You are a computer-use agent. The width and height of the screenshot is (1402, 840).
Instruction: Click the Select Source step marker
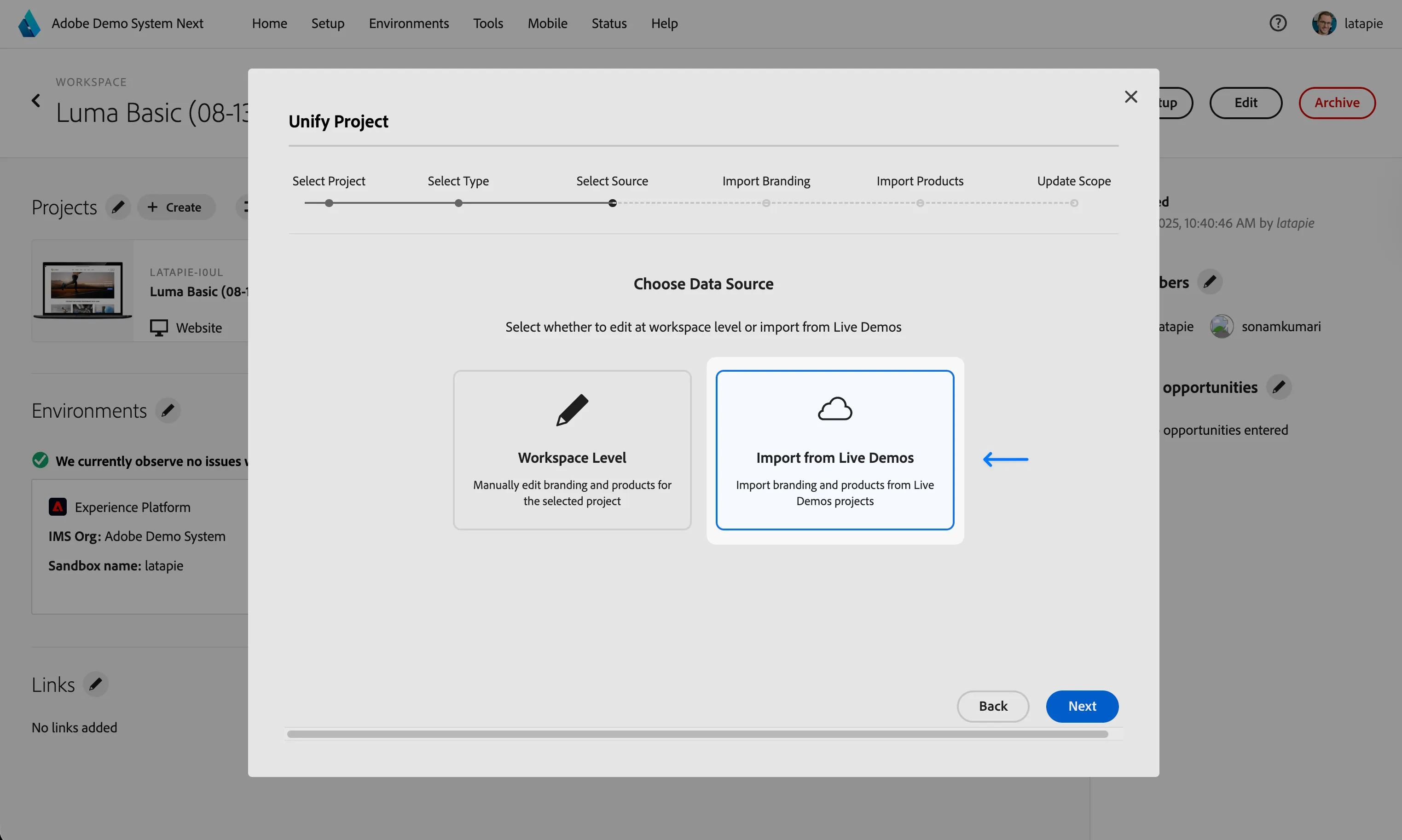pyautogui.click(x=613, y=203)
